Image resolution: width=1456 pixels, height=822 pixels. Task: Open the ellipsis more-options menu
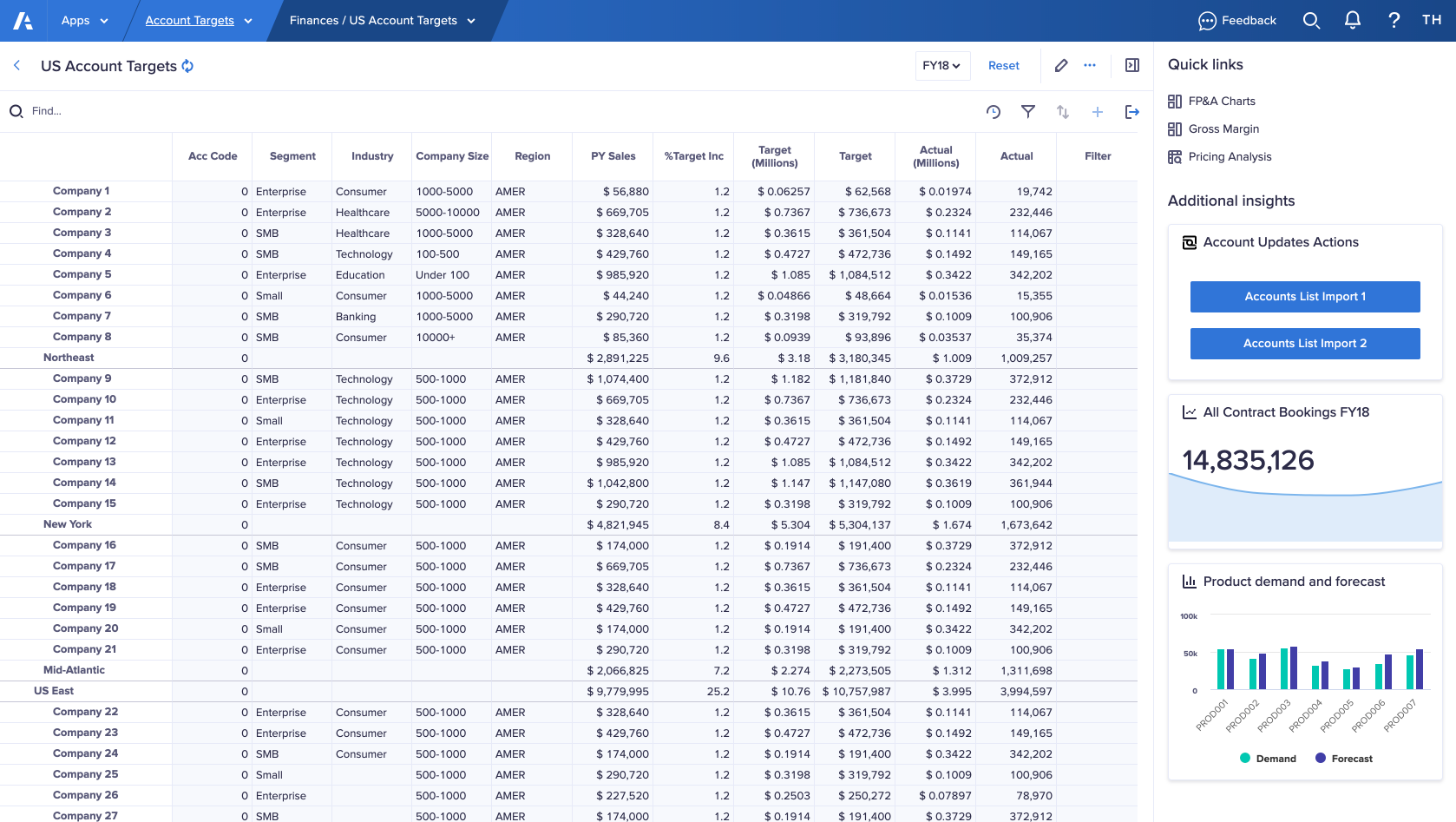pos(1090,65)
